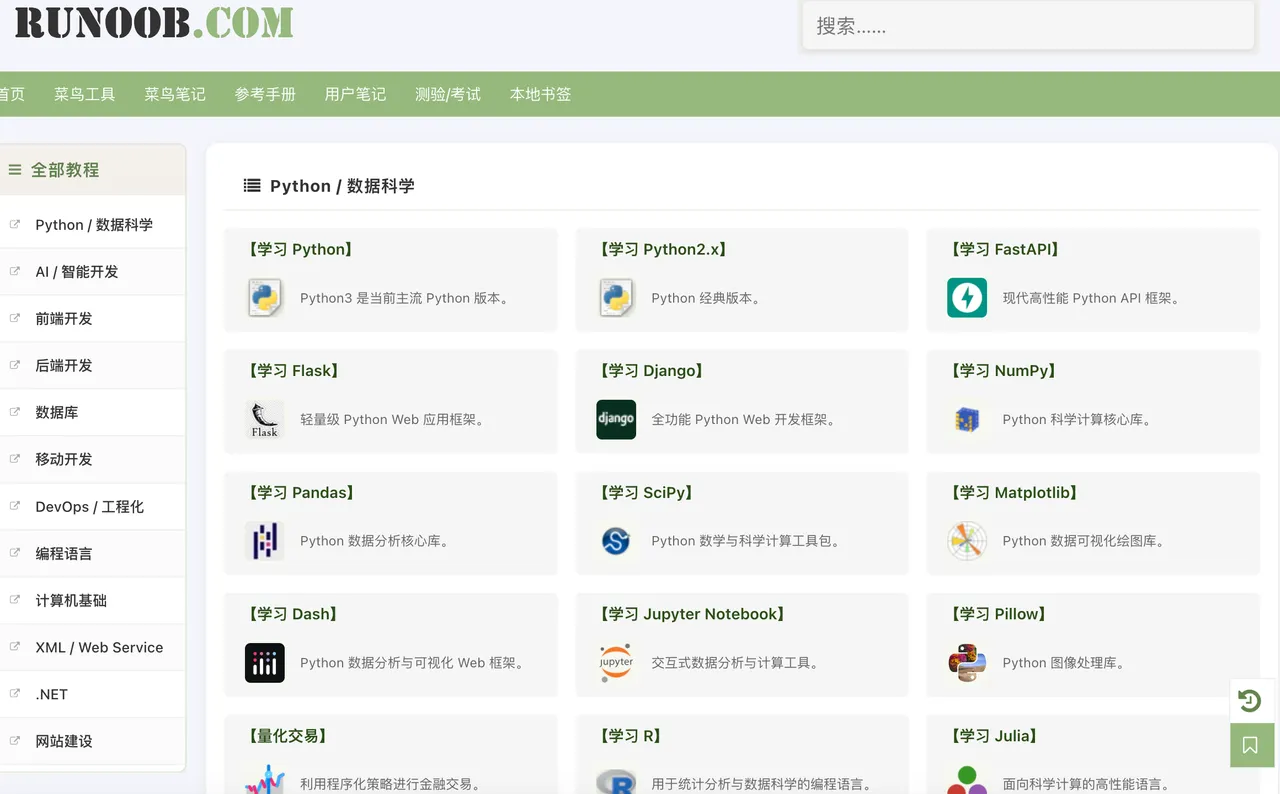Open the 本地书签 navigation item
Image resolution: width=1280 pixels, height=794 pixels.
[541, 94]
